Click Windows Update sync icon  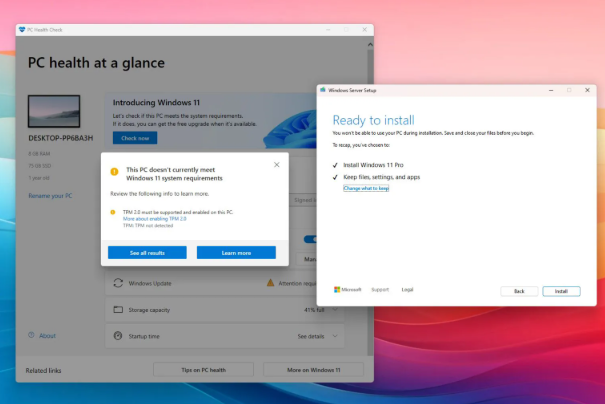click(x=118, y=283)
